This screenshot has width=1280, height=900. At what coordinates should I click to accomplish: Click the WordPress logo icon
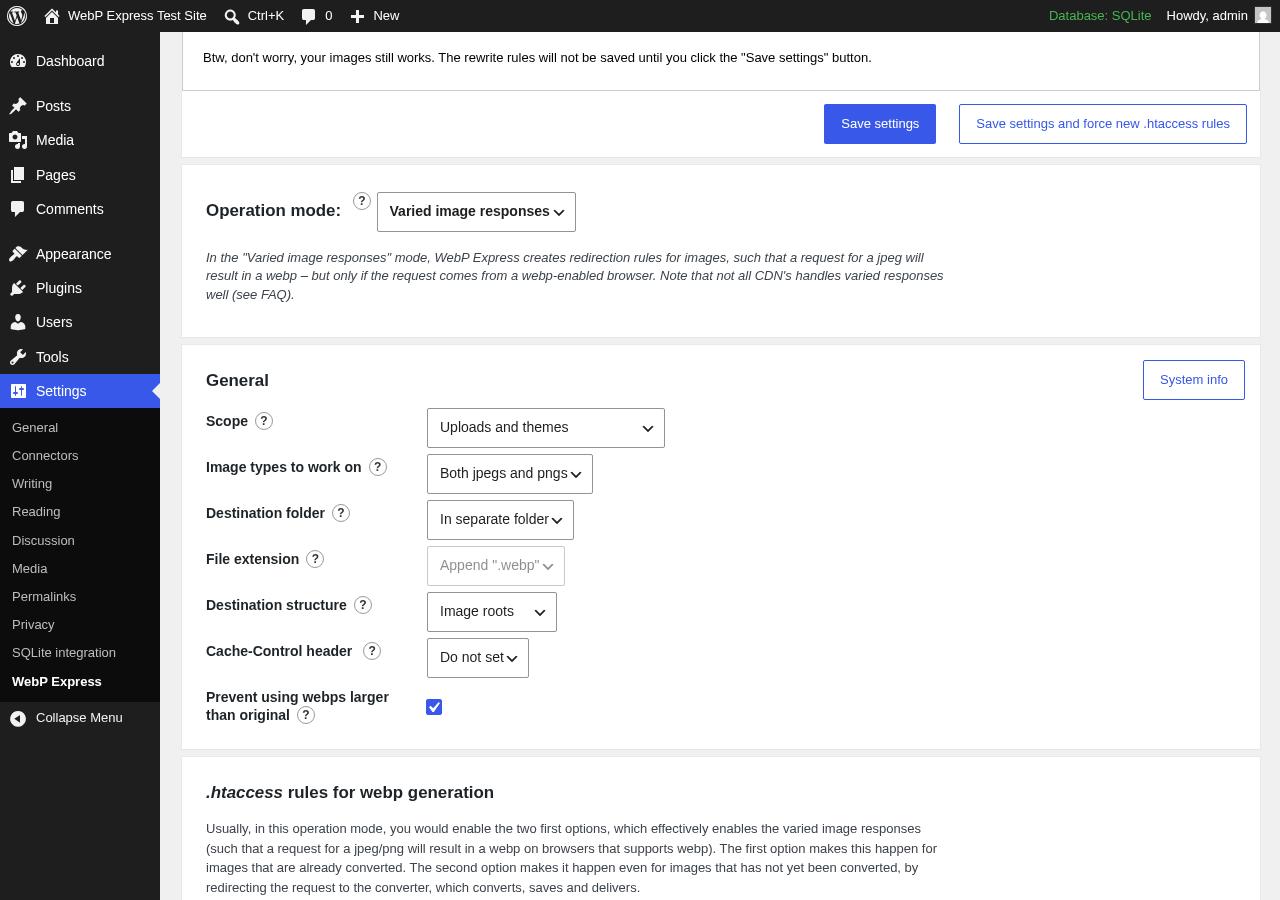coord(17,16)
